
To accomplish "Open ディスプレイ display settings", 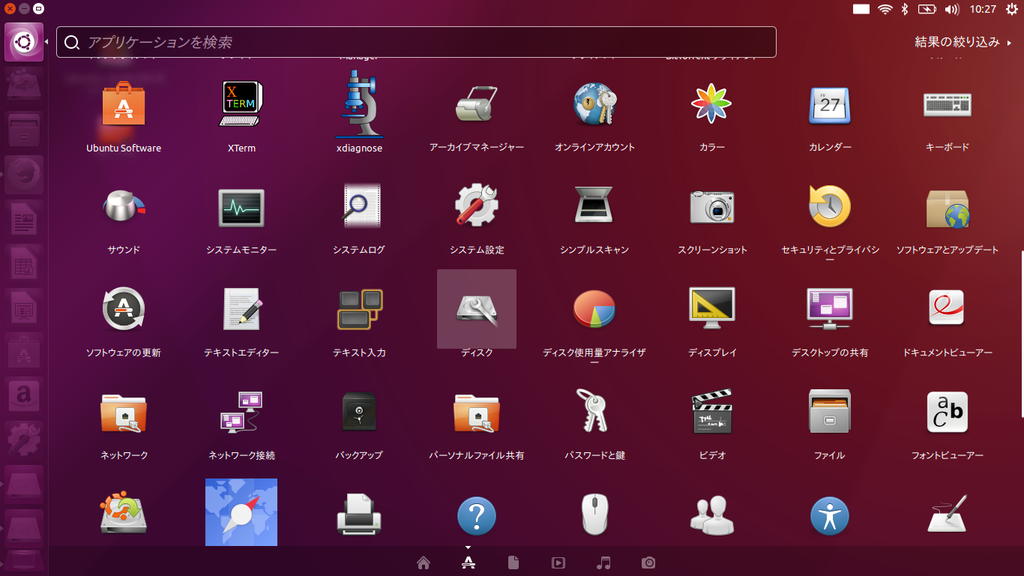I will [x=712, y=308].
